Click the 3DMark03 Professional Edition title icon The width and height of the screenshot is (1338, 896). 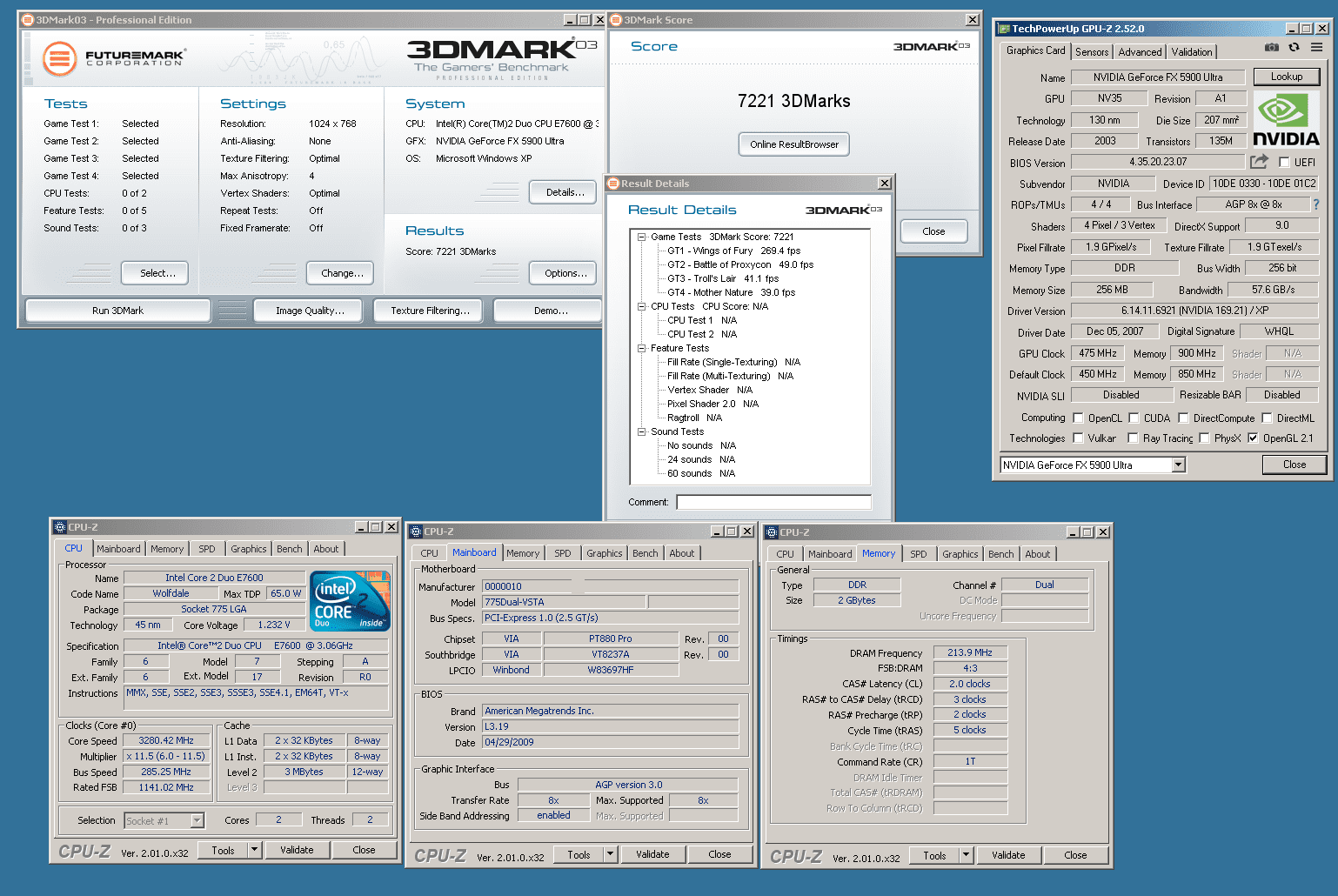(28, 19)
